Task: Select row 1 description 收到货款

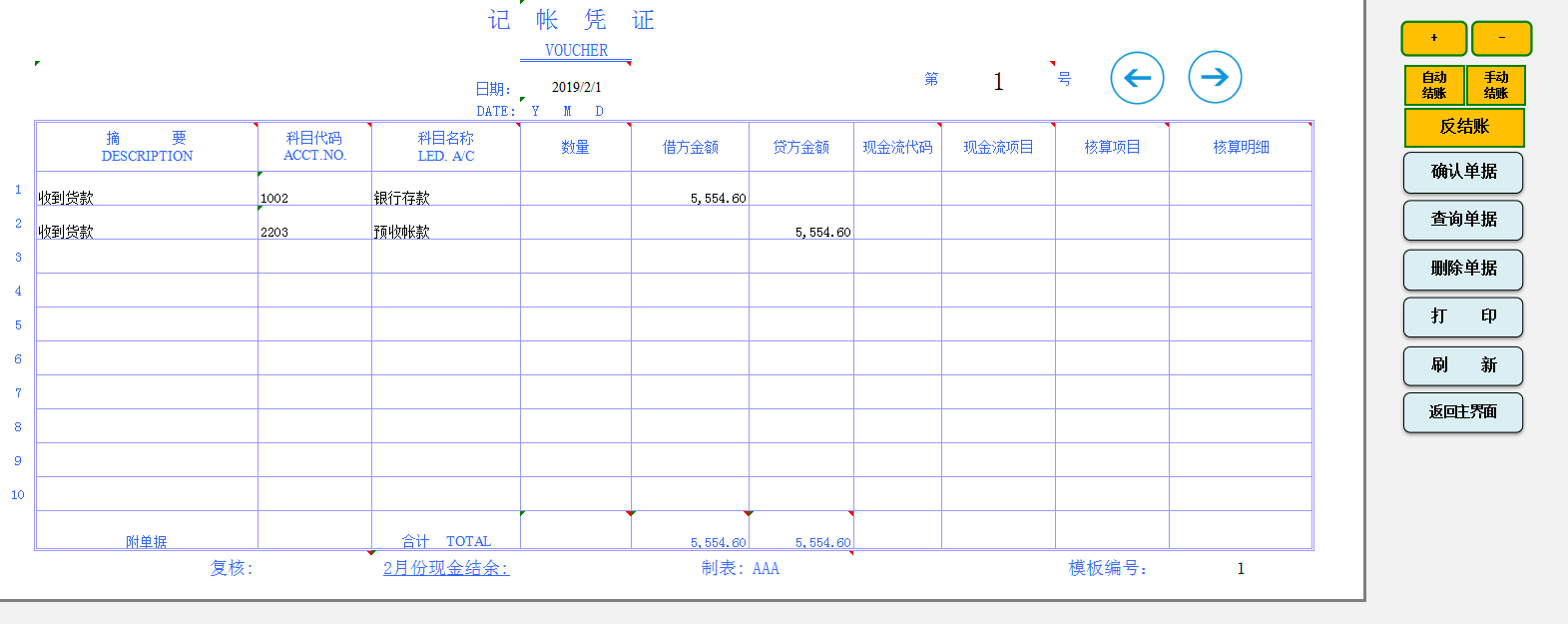Action: 147,189
